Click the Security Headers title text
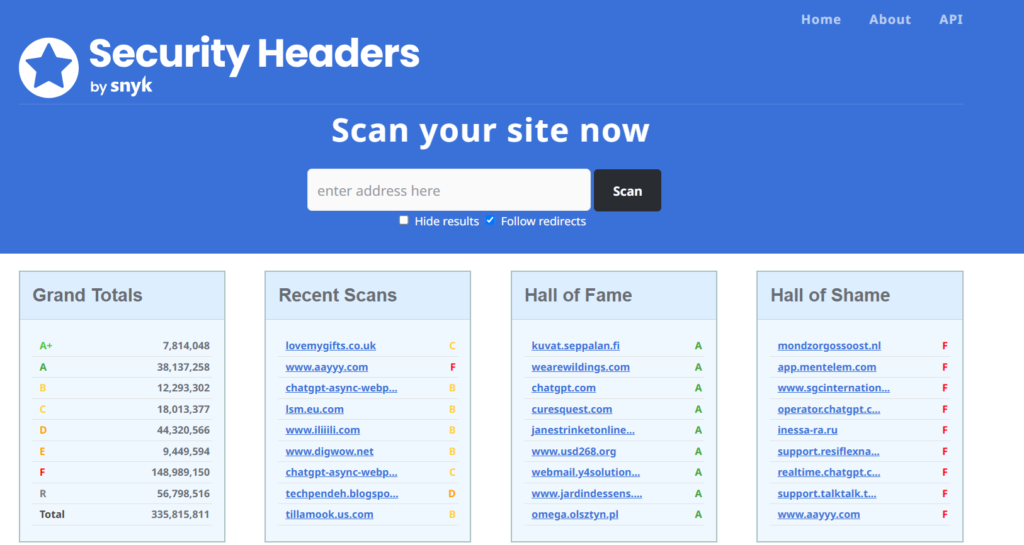This screenshot has width=1024, height=545. [x=254, y=54]
